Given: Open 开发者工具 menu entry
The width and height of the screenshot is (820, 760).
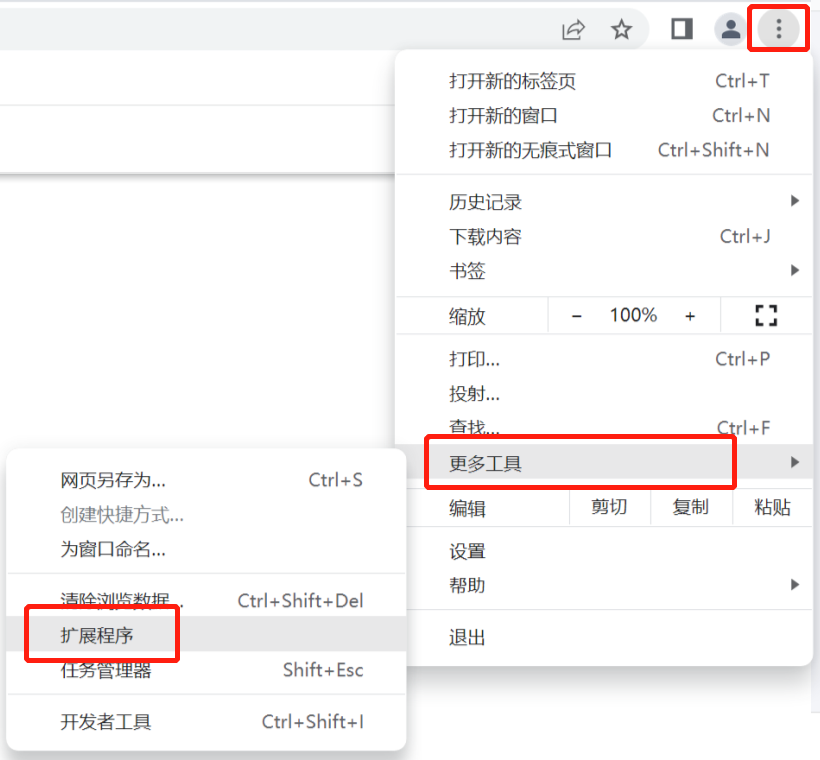Looking at the screenshot, I should tap(106, 722).
